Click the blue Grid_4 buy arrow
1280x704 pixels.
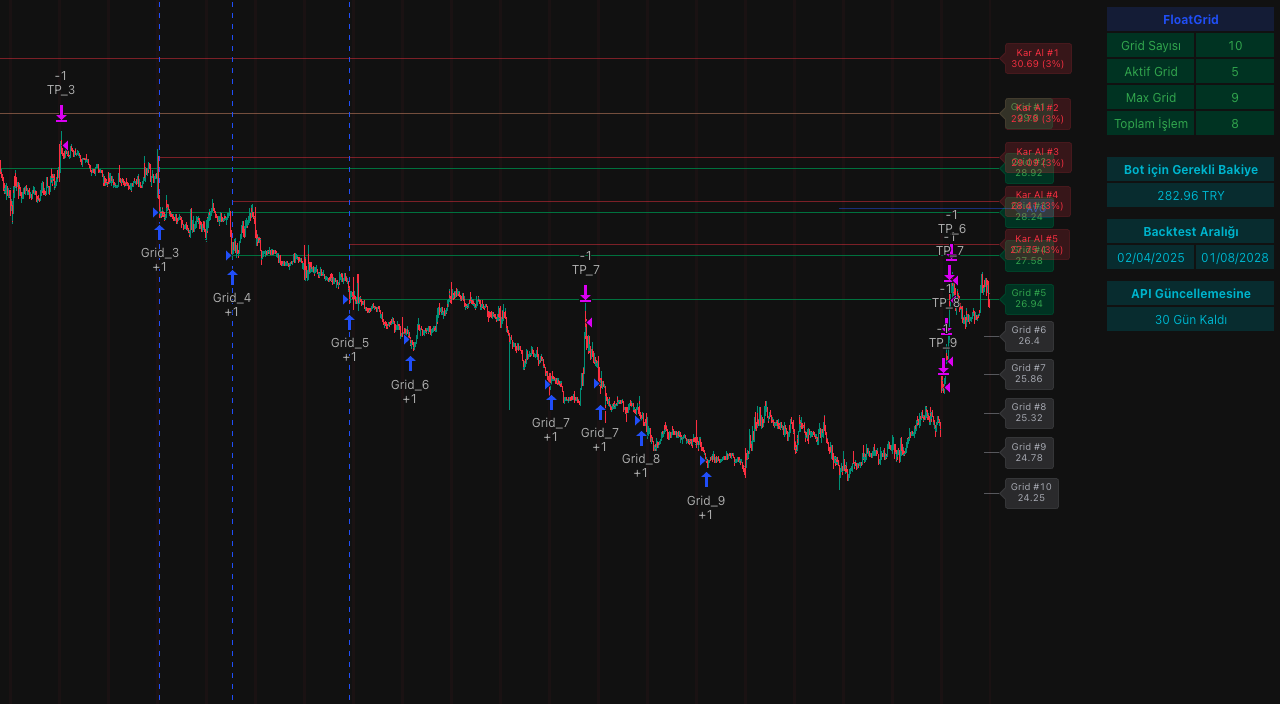tap(232, 277)
